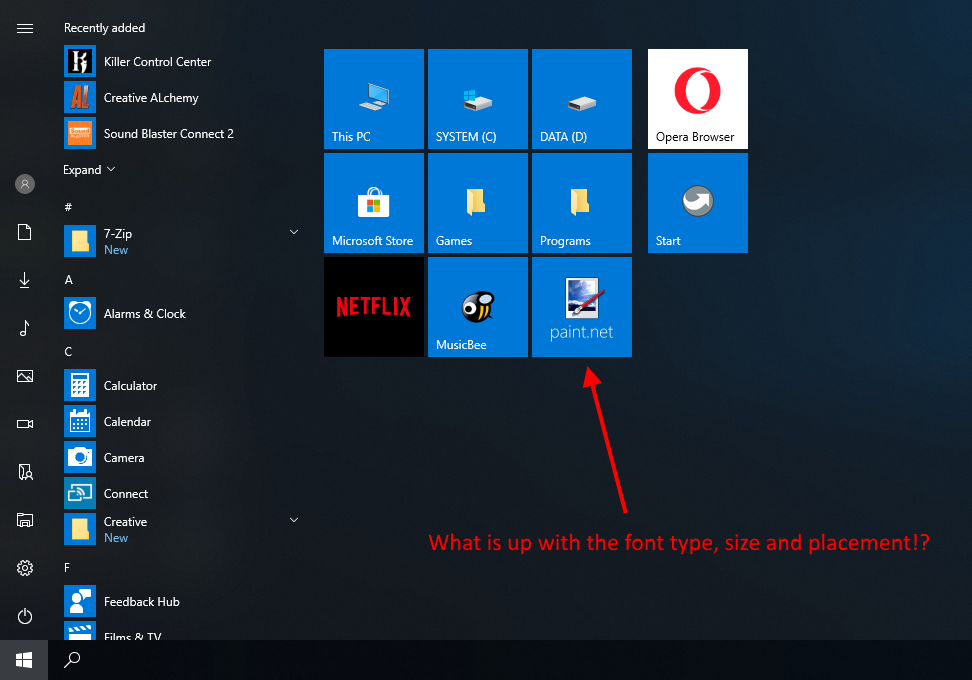Open Killer Control Center
The image size is (972, 680).
click(x=158, y=61)
